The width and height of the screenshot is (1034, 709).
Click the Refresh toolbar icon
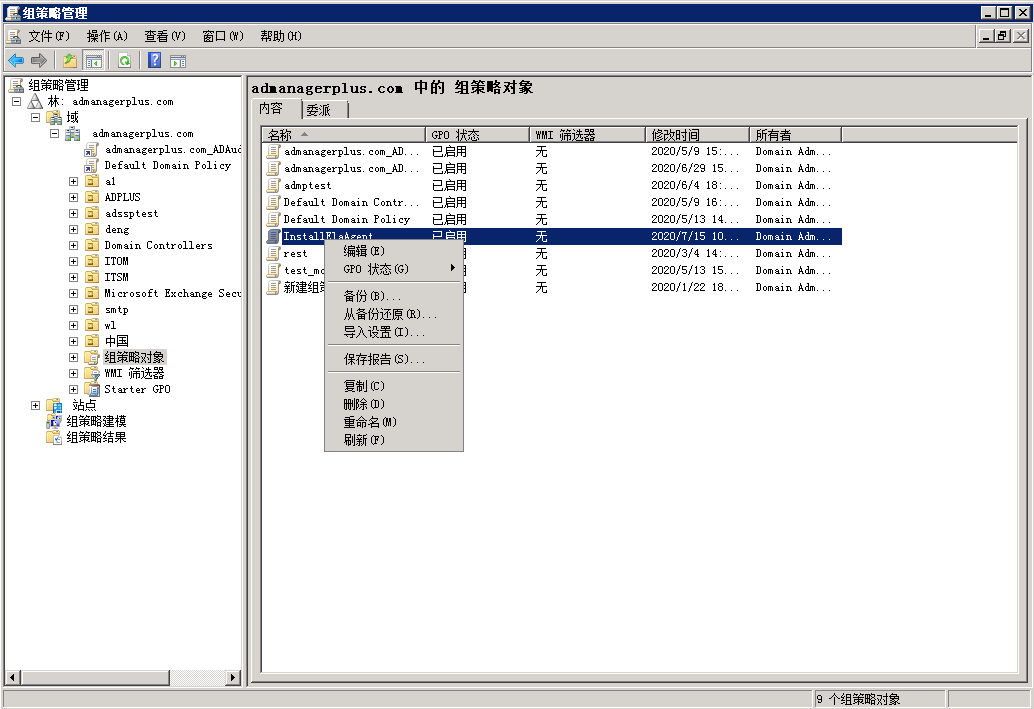click(124, 60)
